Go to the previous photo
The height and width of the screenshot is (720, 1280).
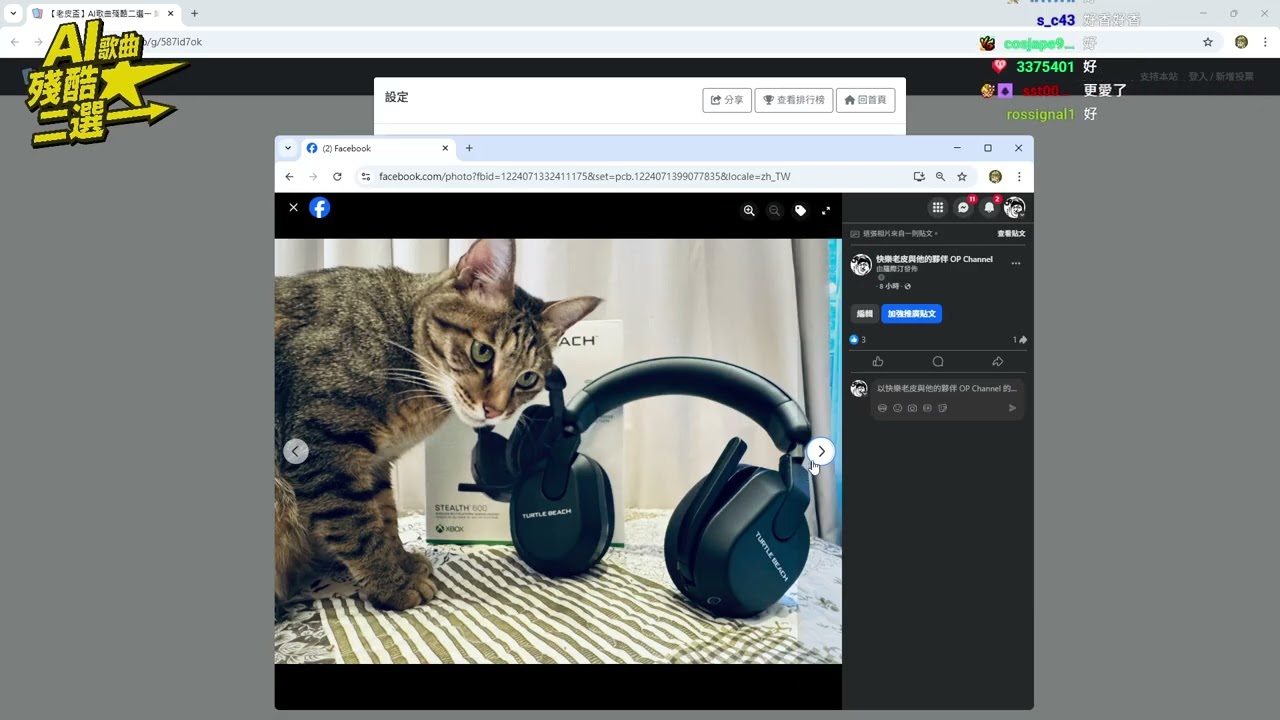[x=296, y=451]
